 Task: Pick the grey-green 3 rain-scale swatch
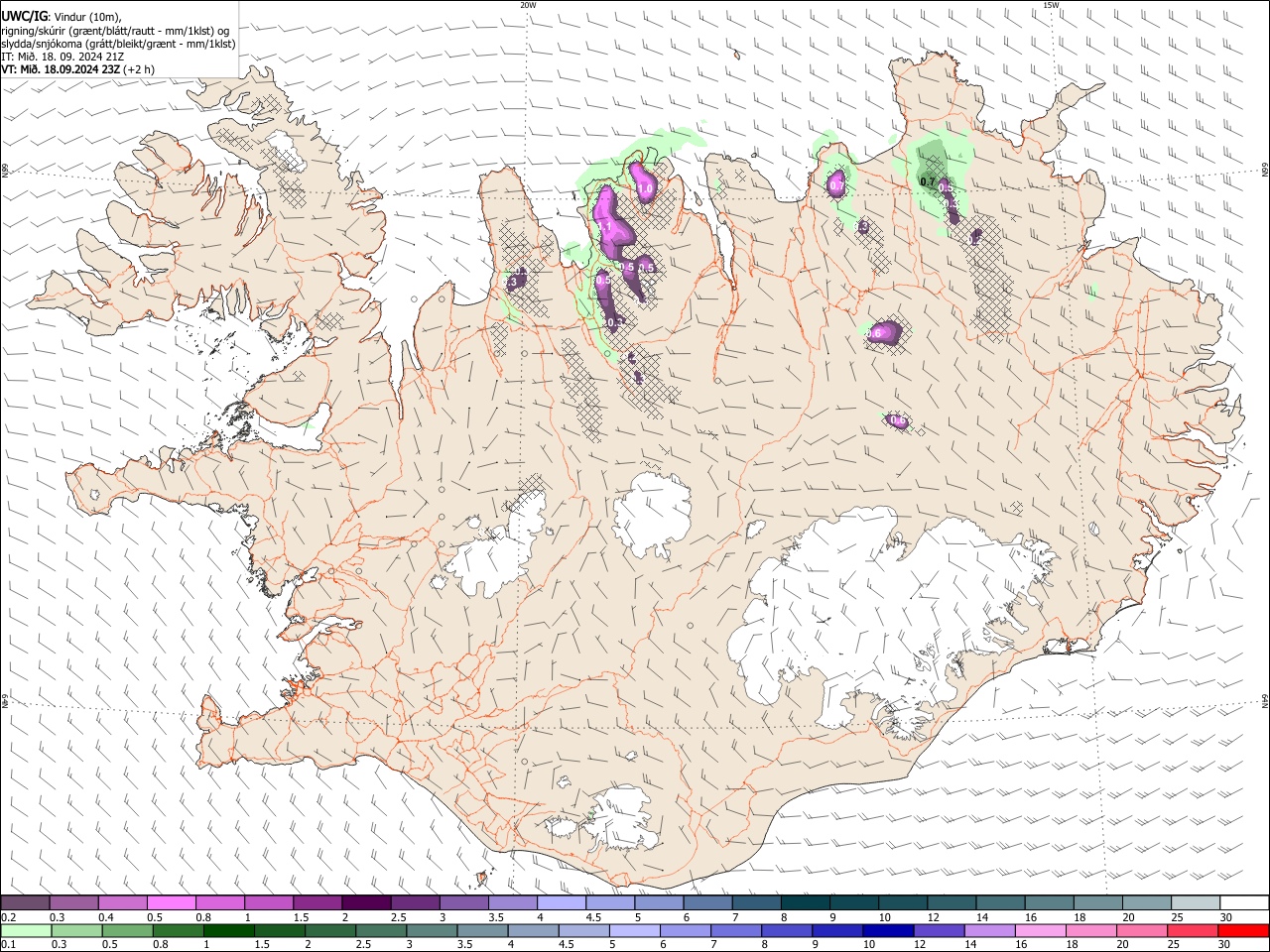coord(432,930)
